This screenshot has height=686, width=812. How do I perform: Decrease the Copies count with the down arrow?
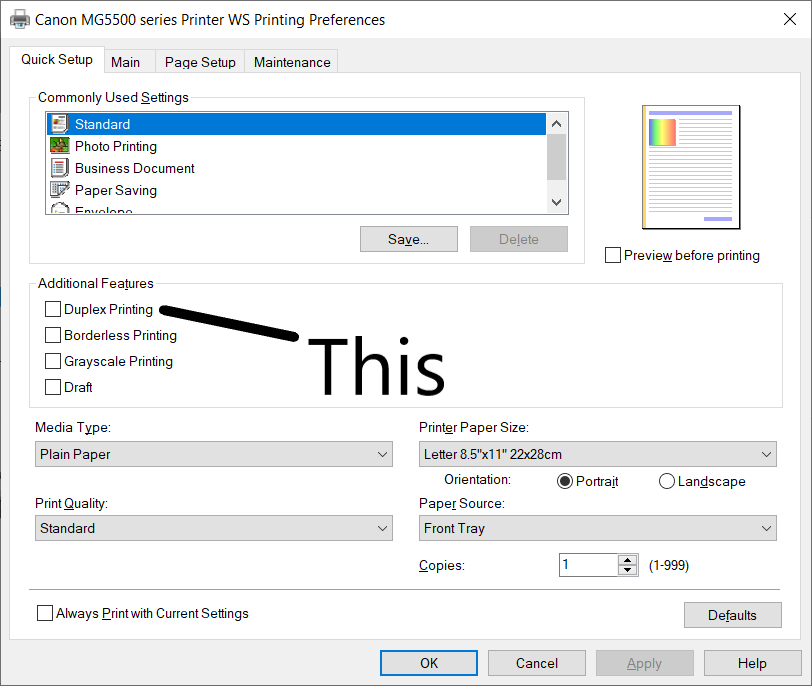pyautogui.click(x=628, y=570)
